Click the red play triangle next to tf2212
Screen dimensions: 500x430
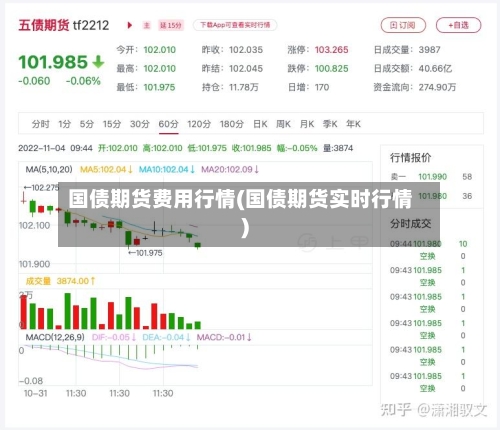130,25
